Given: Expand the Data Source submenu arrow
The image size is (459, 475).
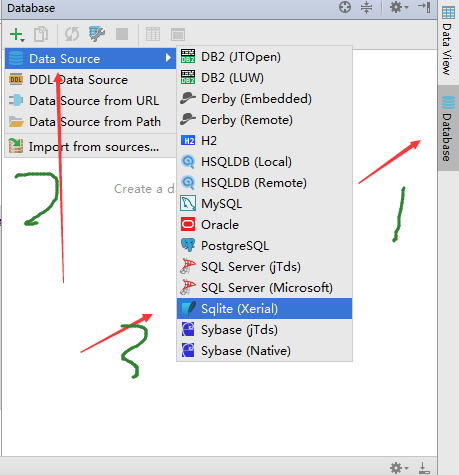Looking at the screenshot, I should click(x=168, y=58).
